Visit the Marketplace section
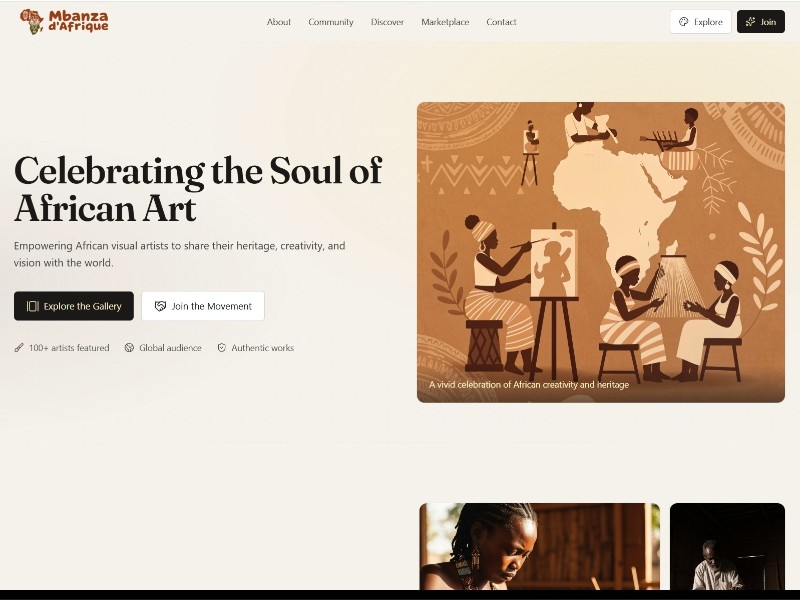Viewport: 800px width, 600px height. tap(445, 22)
